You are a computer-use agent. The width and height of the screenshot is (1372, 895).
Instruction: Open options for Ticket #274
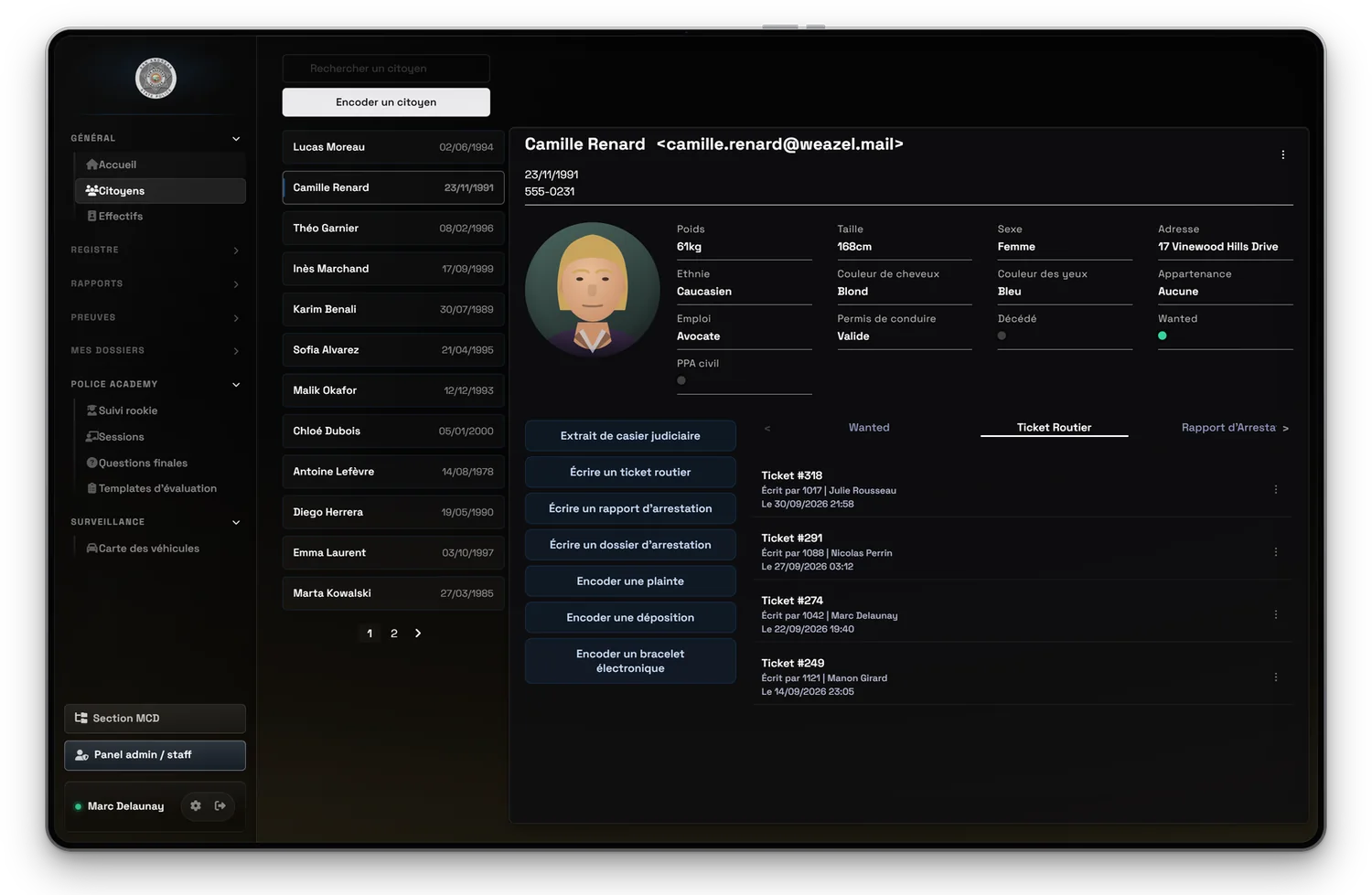coord(1276,614)
